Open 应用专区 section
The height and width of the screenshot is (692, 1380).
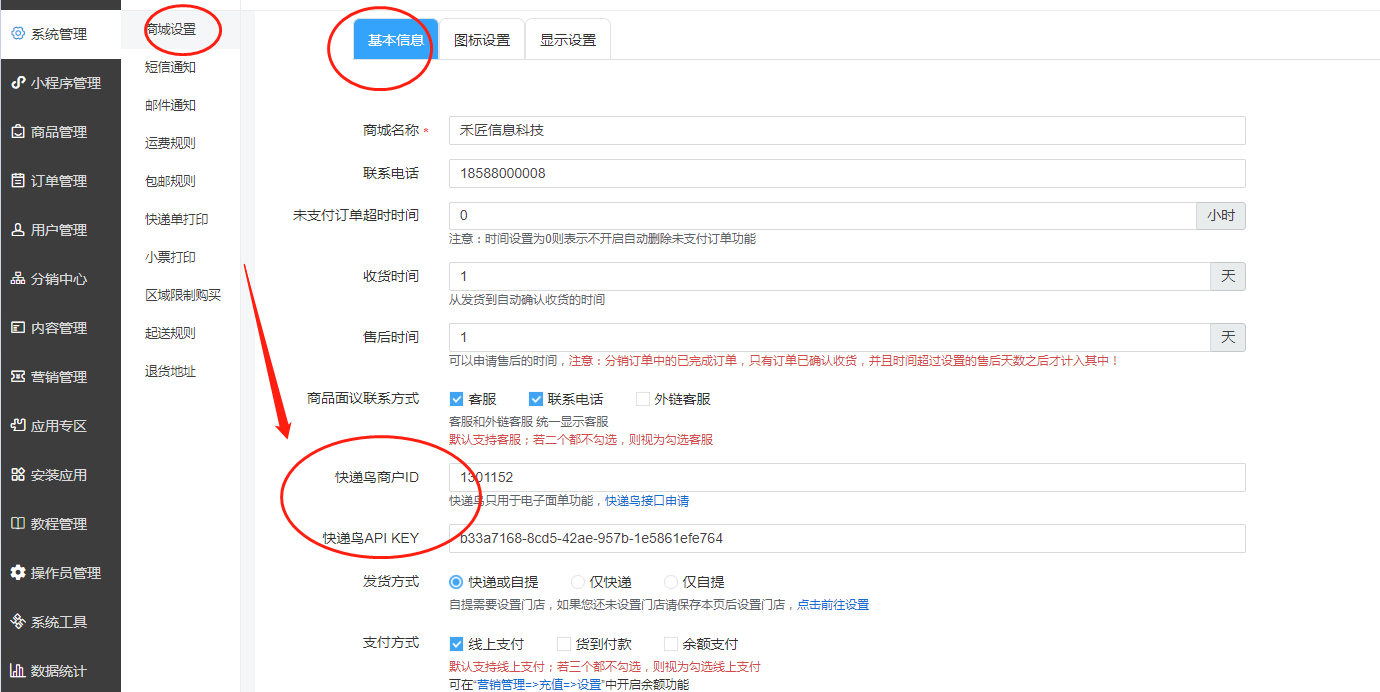click(x=60, y=426)
